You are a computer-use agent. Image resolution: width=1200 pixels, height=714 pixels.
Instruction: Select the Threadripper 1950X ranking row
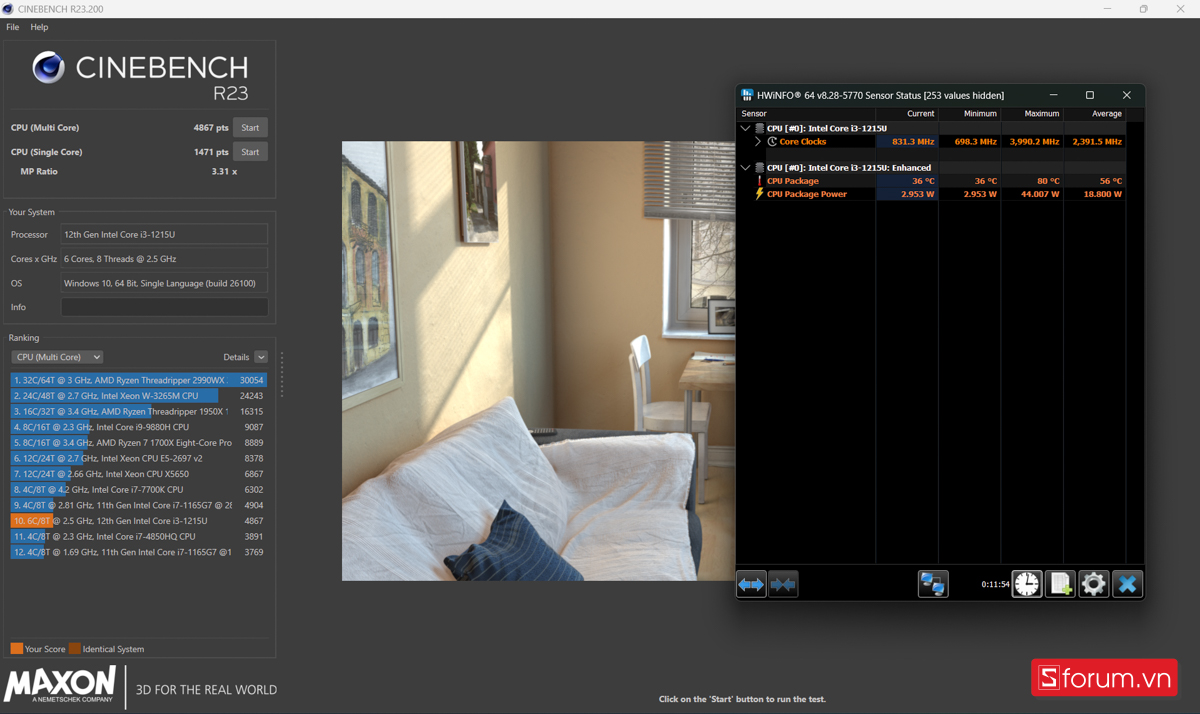tap(139, 411)
